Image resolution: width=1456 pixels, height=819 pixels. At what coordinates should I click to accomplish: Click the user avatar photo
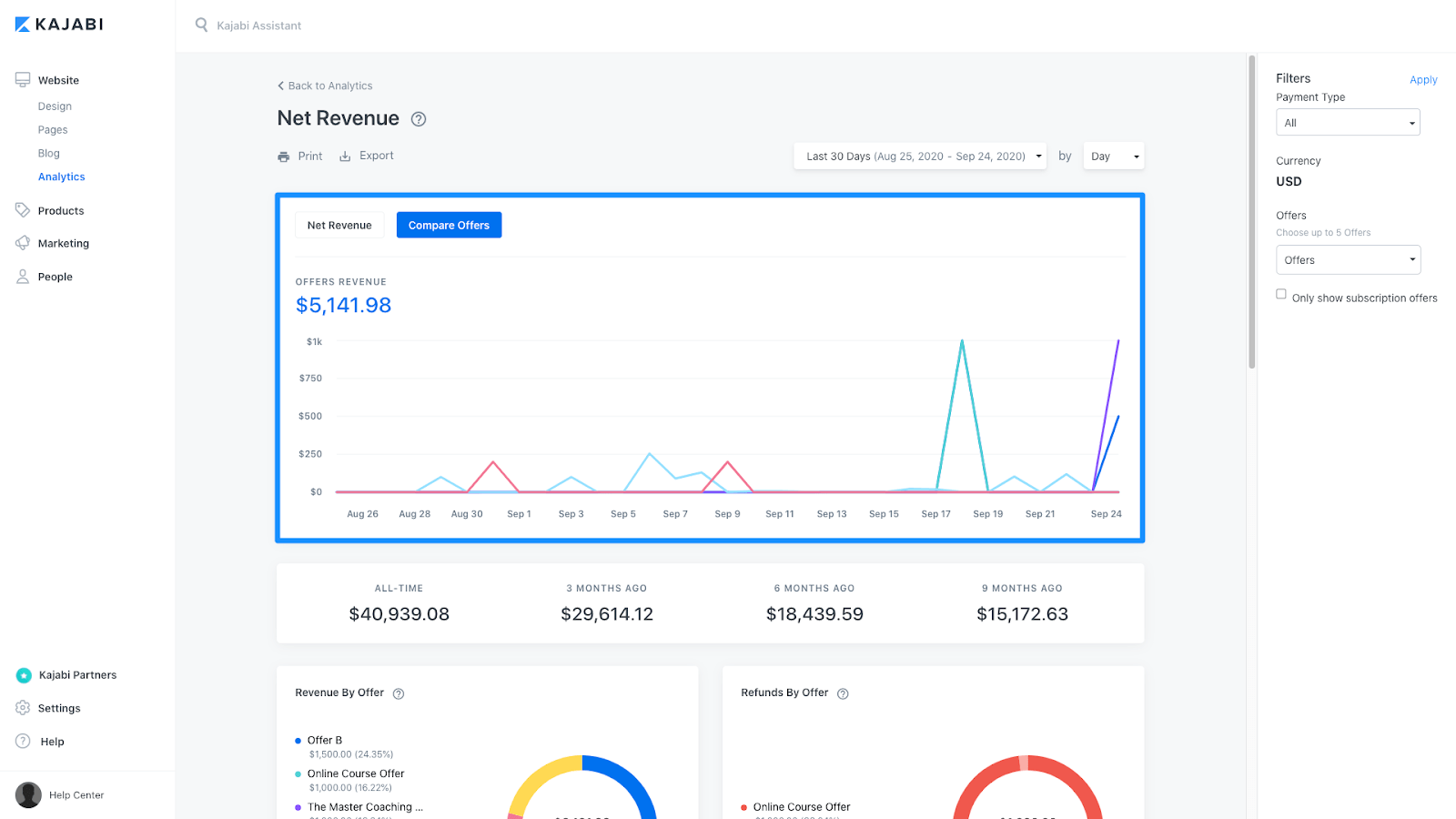[x=28, y=794]
